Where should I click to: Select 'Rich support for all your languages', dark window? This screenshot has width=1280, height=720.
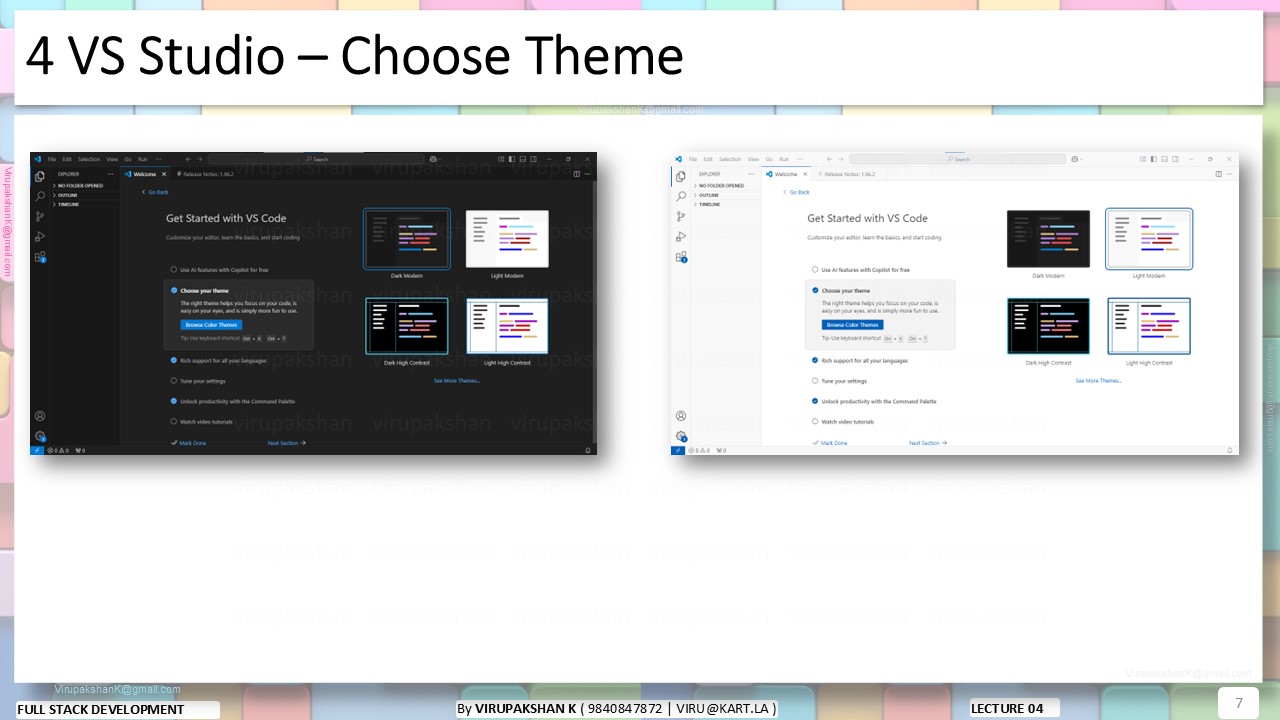[218, 360]
